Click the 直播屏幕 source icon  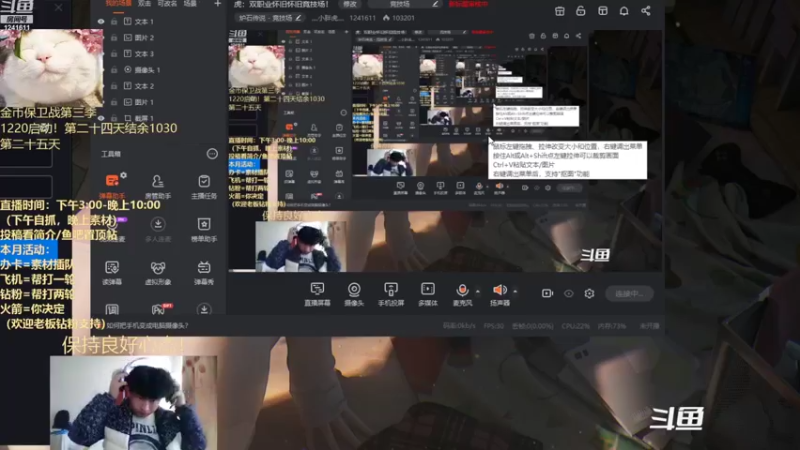tap(317, 294)
